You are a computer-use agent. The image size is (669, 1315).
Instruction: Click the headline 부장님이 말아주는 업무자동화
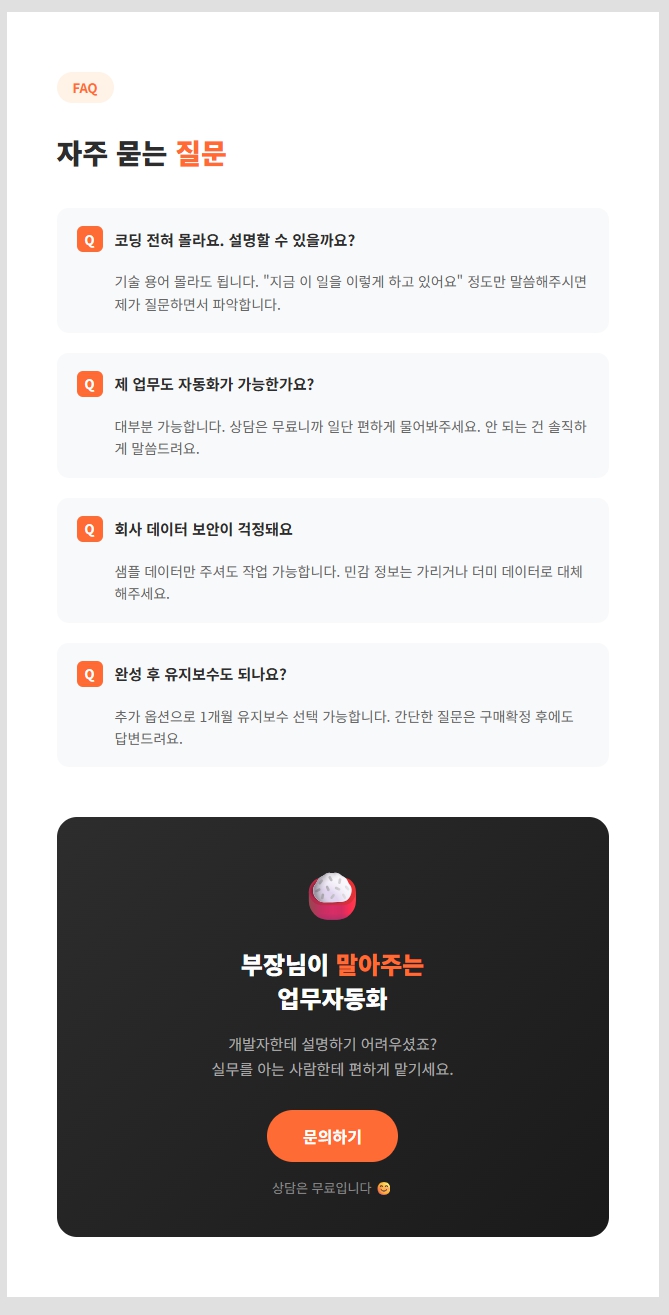coord(332,982)
